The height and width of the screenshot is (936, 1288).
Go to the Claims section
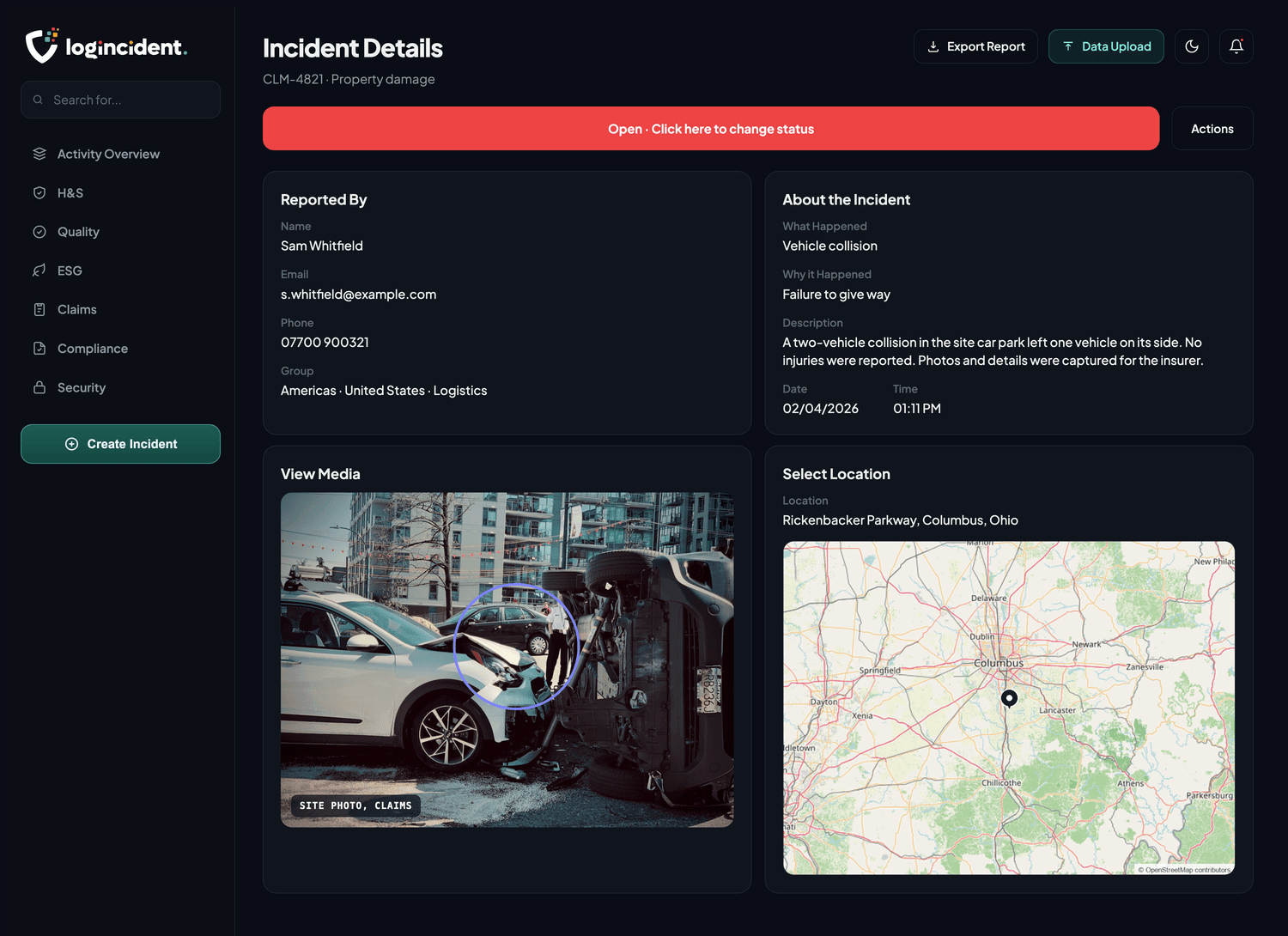point(120,309)
